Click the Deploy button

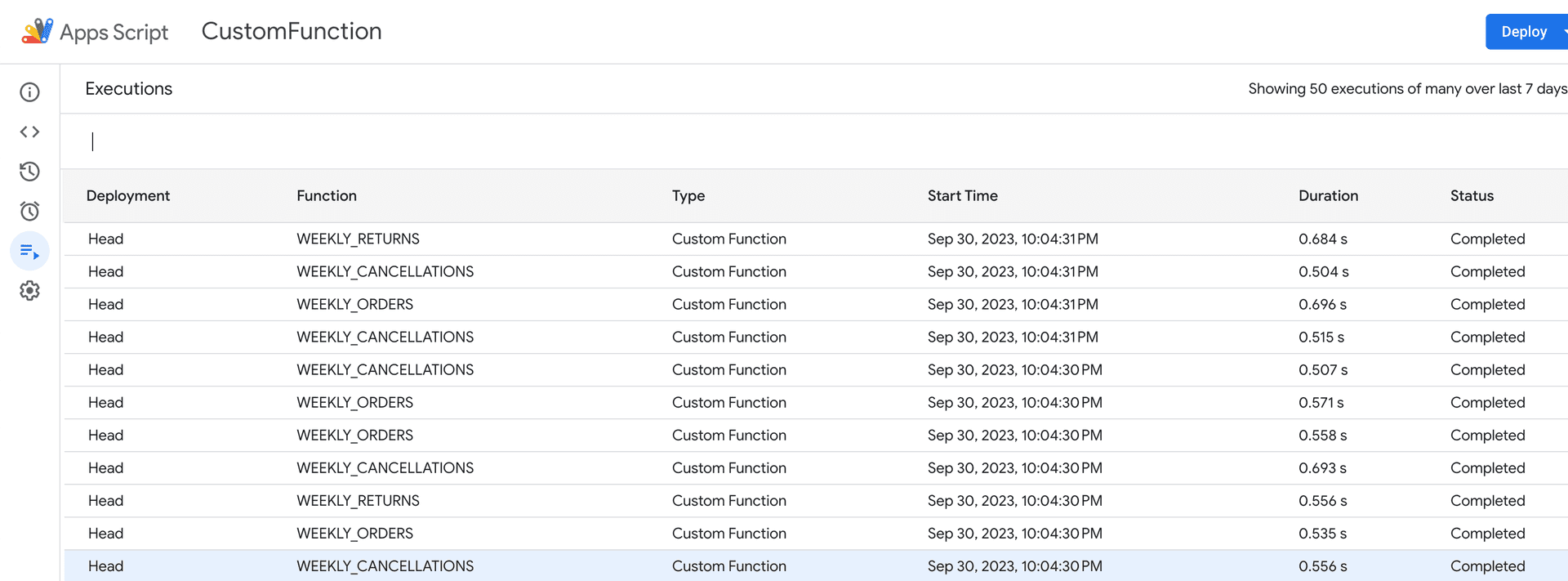pyautogui.click(x=1524, y=32)
